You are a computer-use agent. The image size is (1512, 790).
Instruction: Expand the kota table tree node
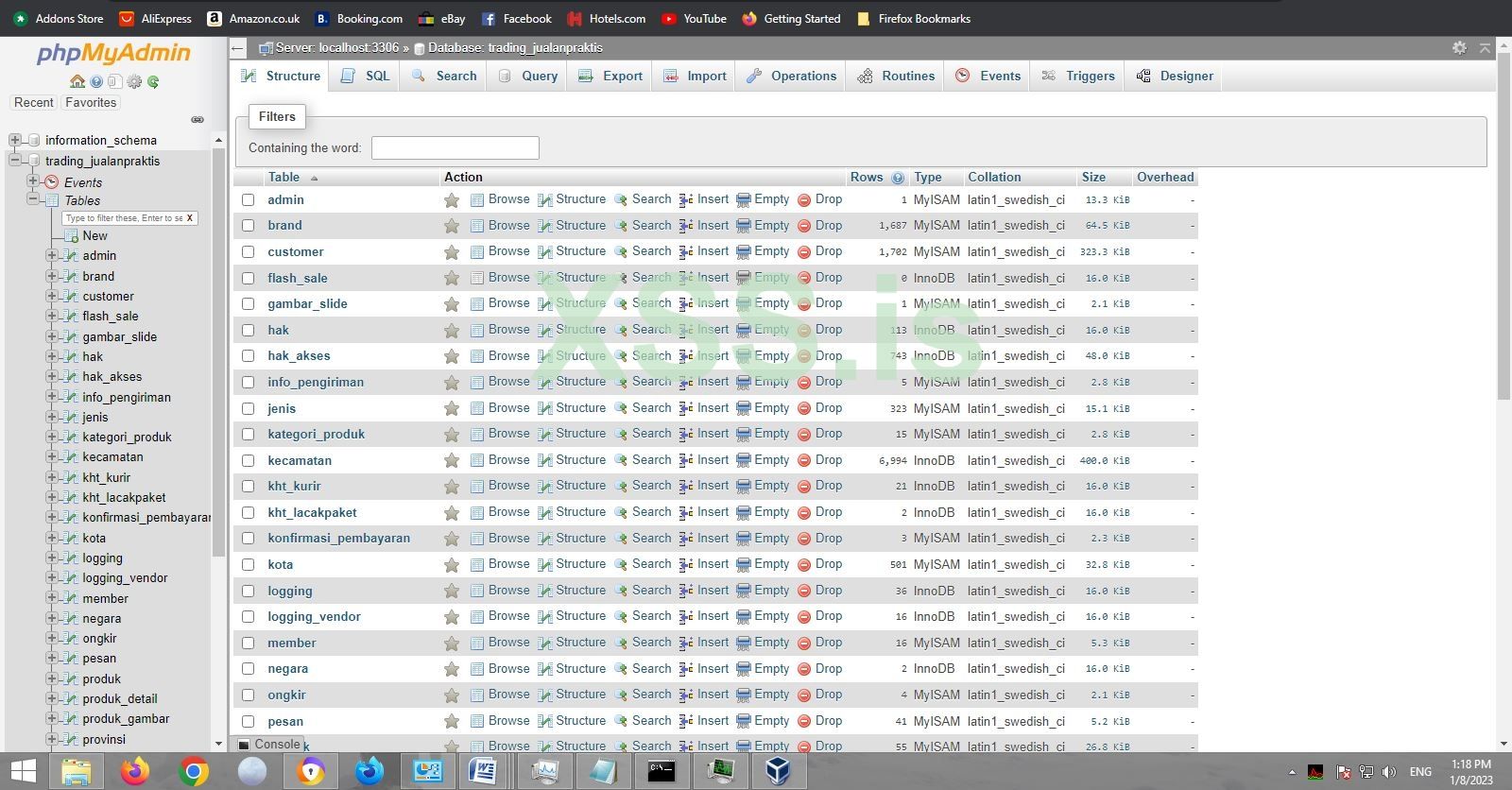coord(52,538)
